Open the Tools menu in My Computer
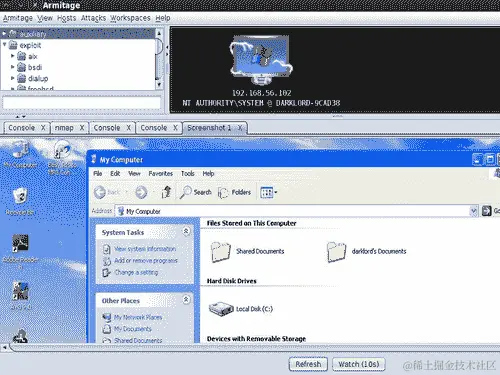Viewport: 500px width, 375px height. (x=188, y=173)
